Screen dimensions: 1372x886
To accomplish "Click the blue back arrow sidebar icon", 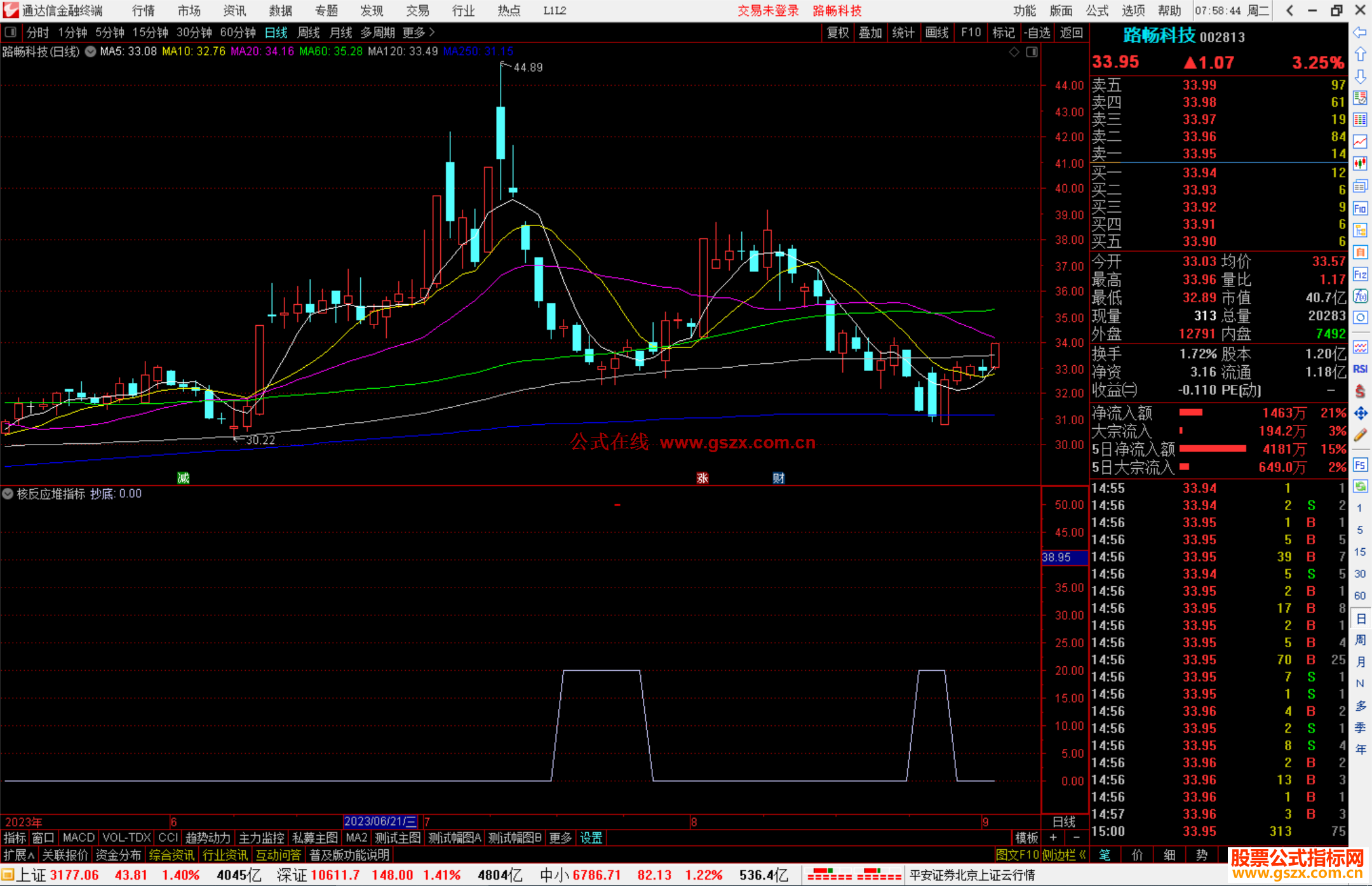I will click(x=1360, y=32).
